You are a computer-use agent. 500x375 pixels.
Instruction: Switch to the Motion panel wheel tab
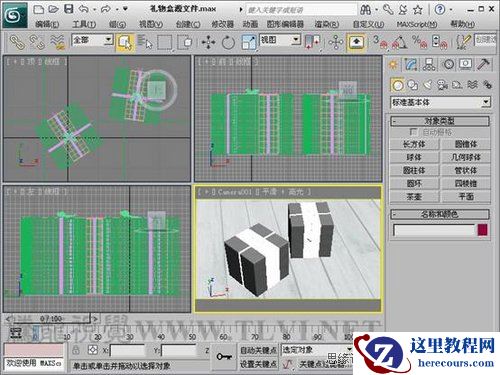pos(448,64)
